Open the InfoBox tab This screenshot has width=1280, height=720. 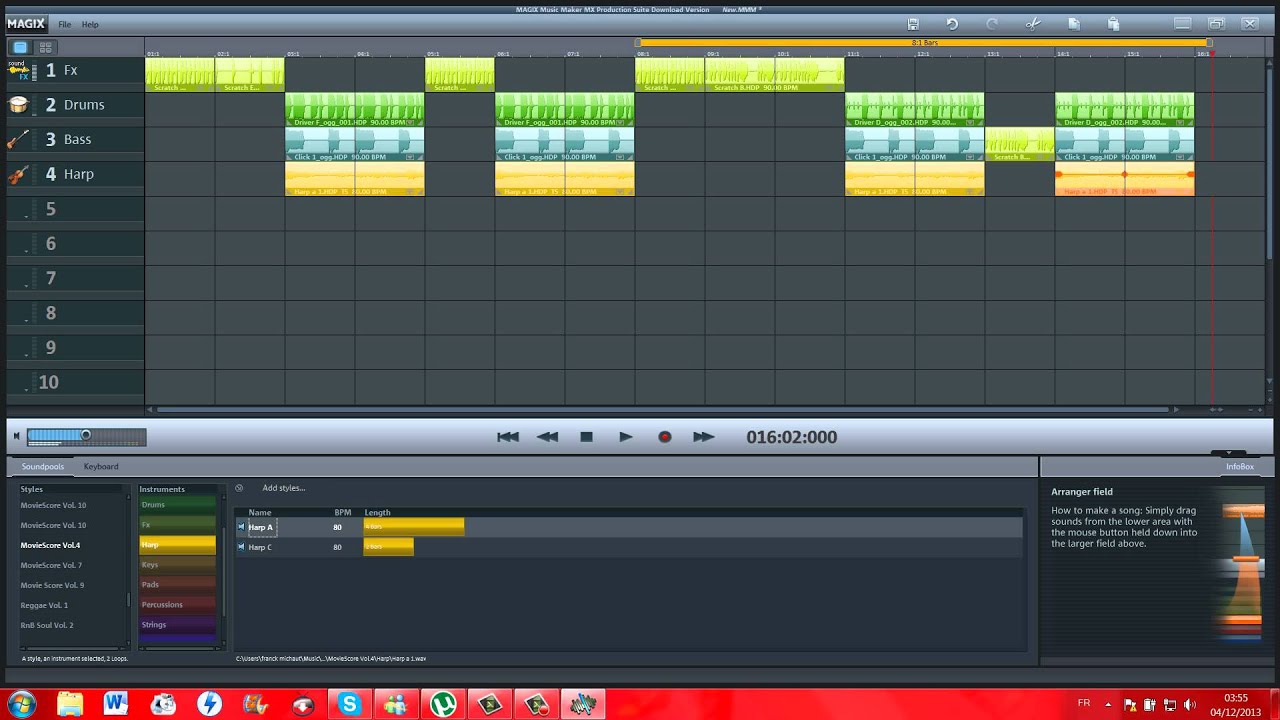(1240, 466)
